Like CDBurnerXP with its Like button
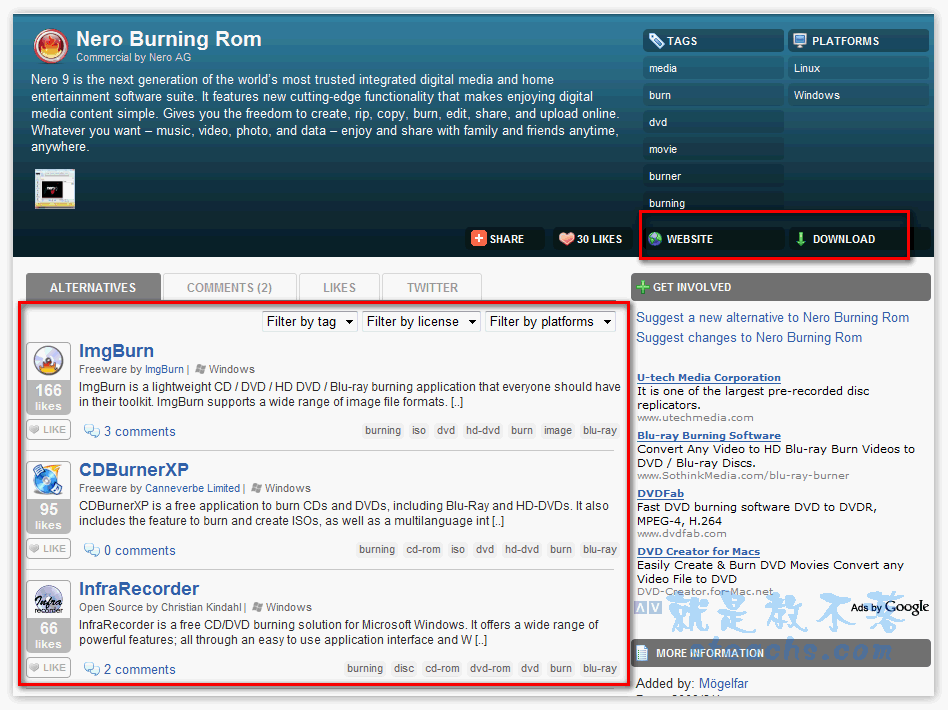This screenshot has width=948, height=710. coord(48,549)
